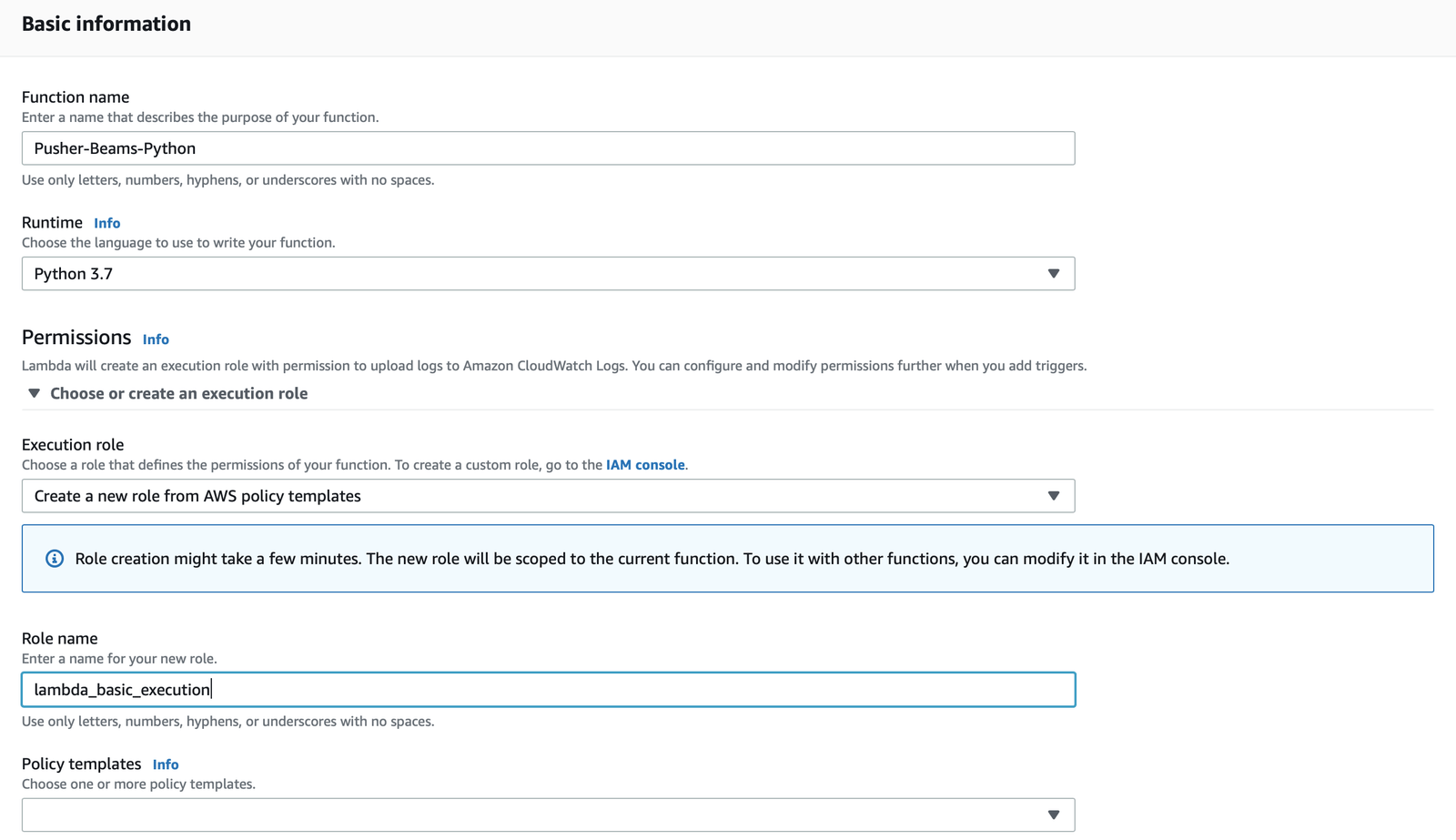The height and width of the screenshot is (840, 1456).
Task: Click the Execution role label
Action: coord(73,445)
